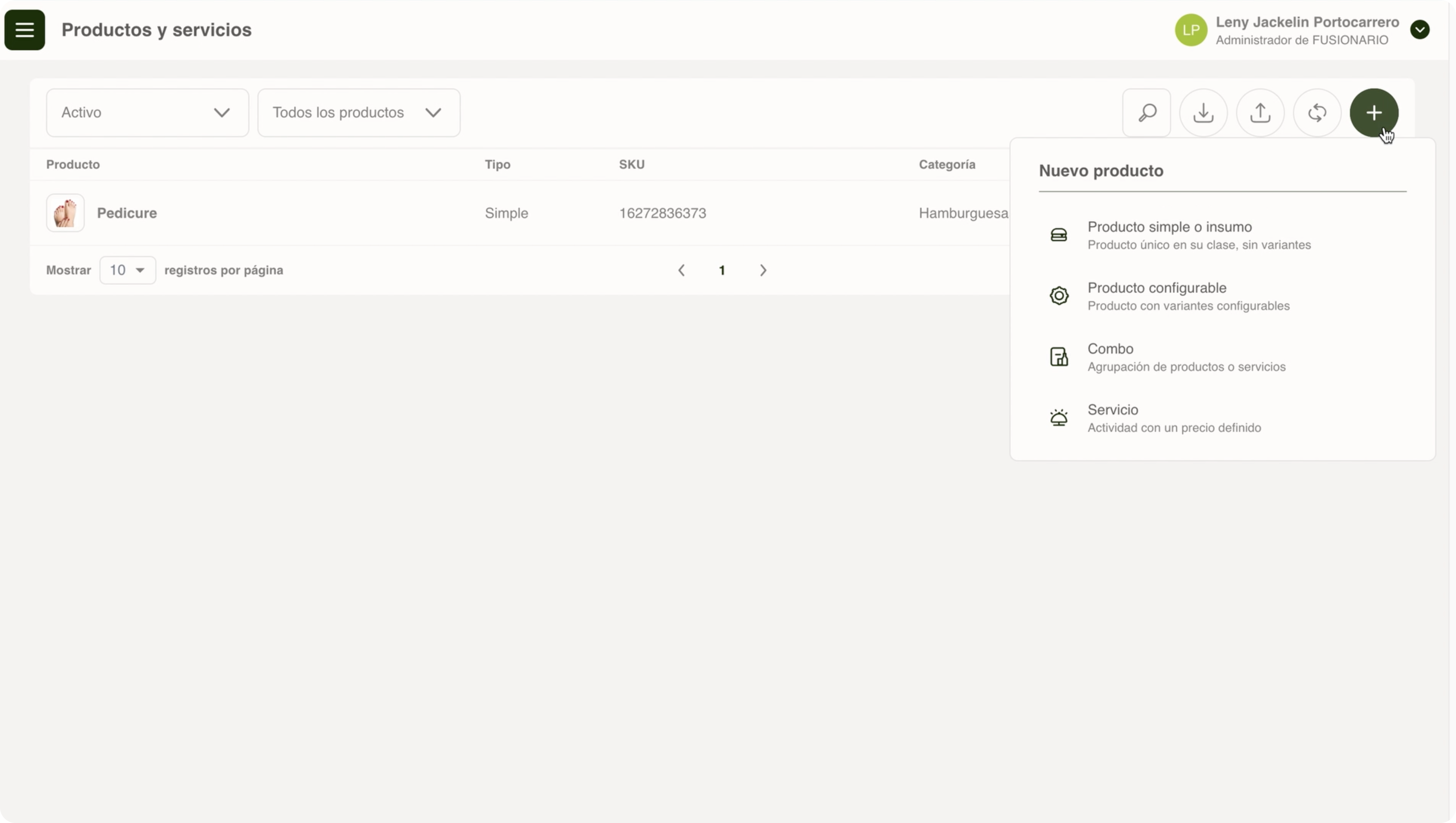Select the Combo menu entry
The height and width of the screenshot is (823, 1456).
tap(1110, 349)
